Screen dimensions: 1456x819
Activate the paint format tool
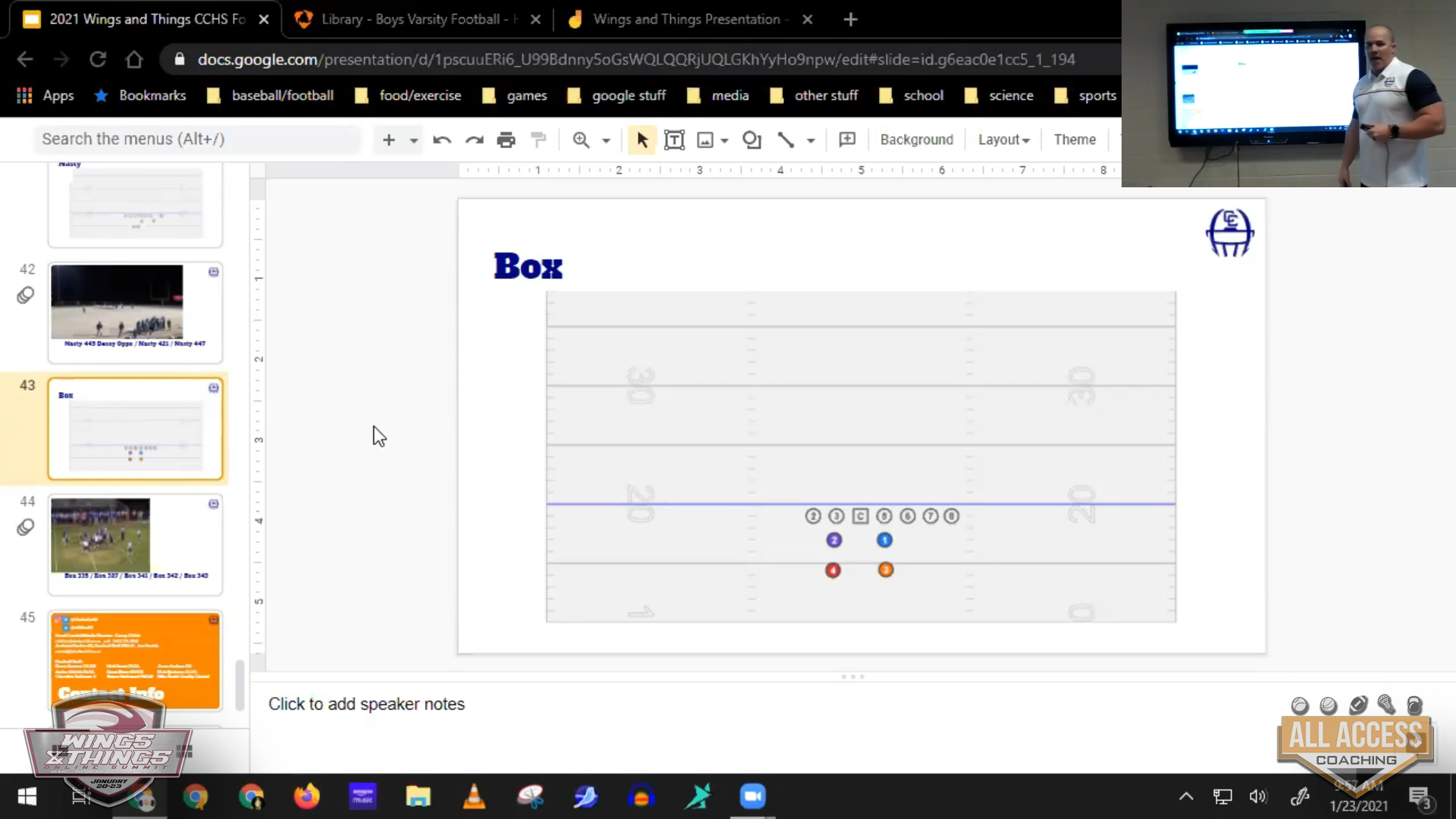click(x=538, y=140)
